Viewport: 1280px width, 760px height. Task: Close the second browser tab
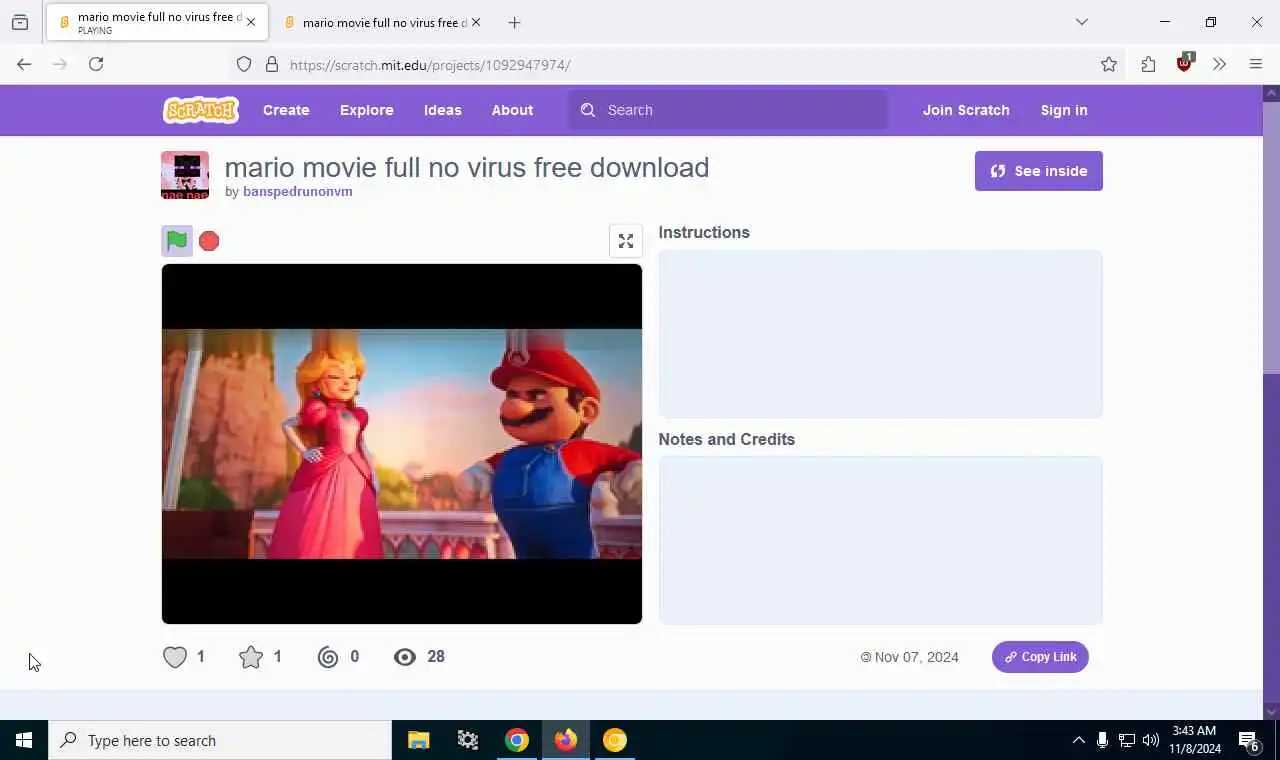point(476,22)
